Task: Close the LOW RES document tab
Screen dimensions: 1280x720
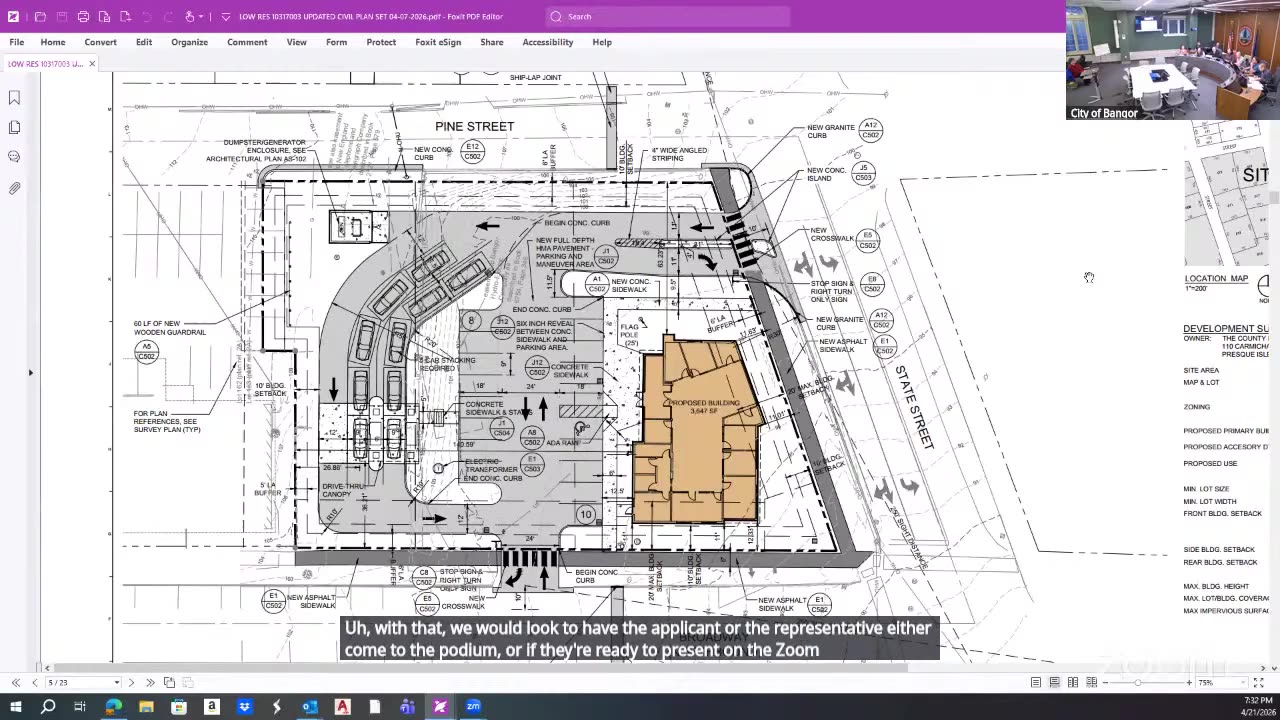Action: pyautogui.click(x=92, y=64)
